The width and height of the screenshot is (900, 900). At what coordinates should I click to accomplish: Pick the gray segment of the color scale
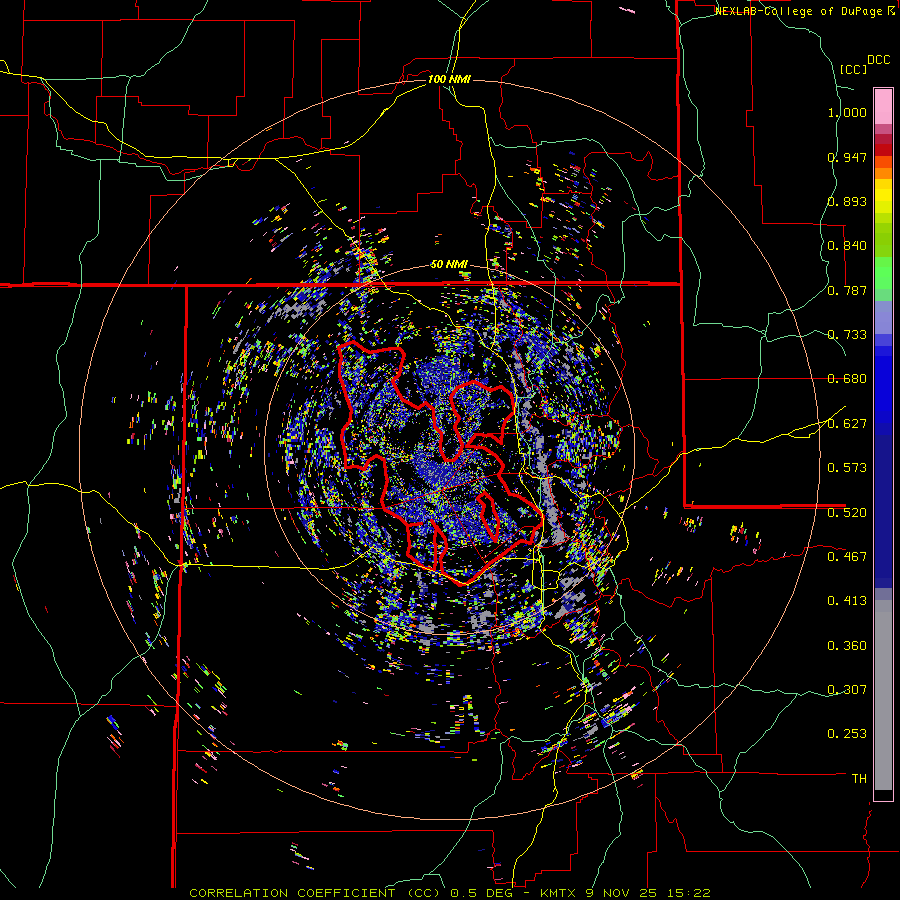click(883, 695)
